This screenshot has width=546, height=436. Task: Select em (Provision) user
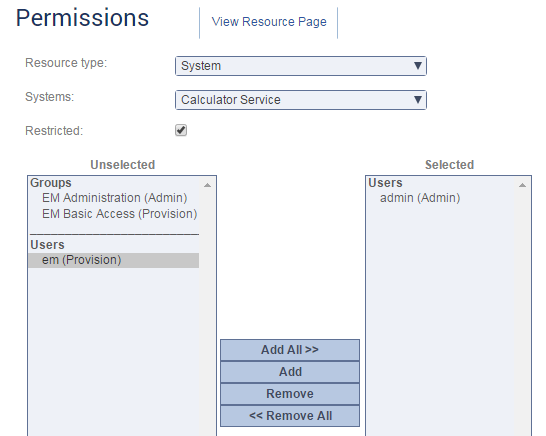[114, 260]
